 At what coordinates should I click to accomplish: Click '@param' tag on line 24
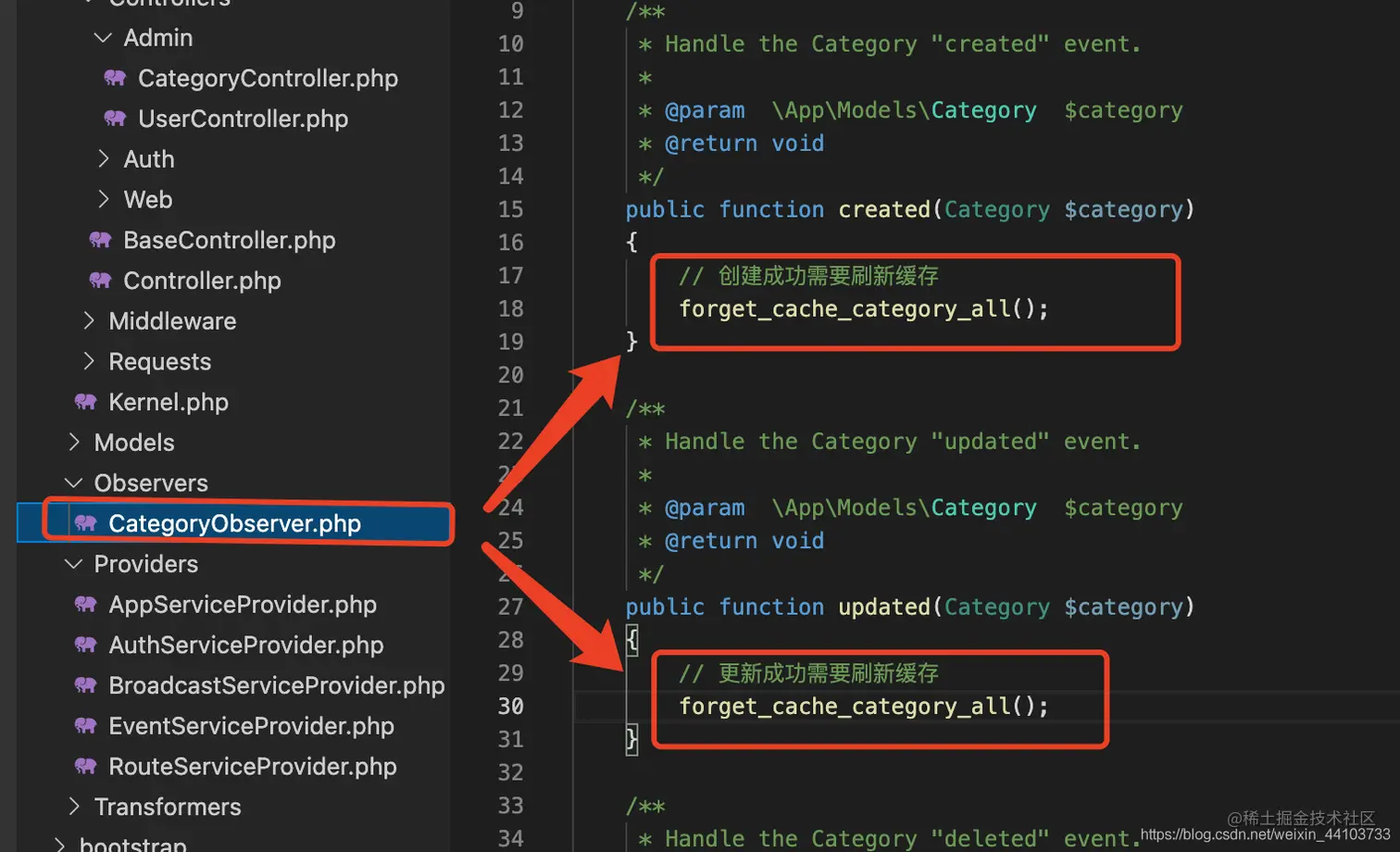pyautogui.click(x=705, y=507)
